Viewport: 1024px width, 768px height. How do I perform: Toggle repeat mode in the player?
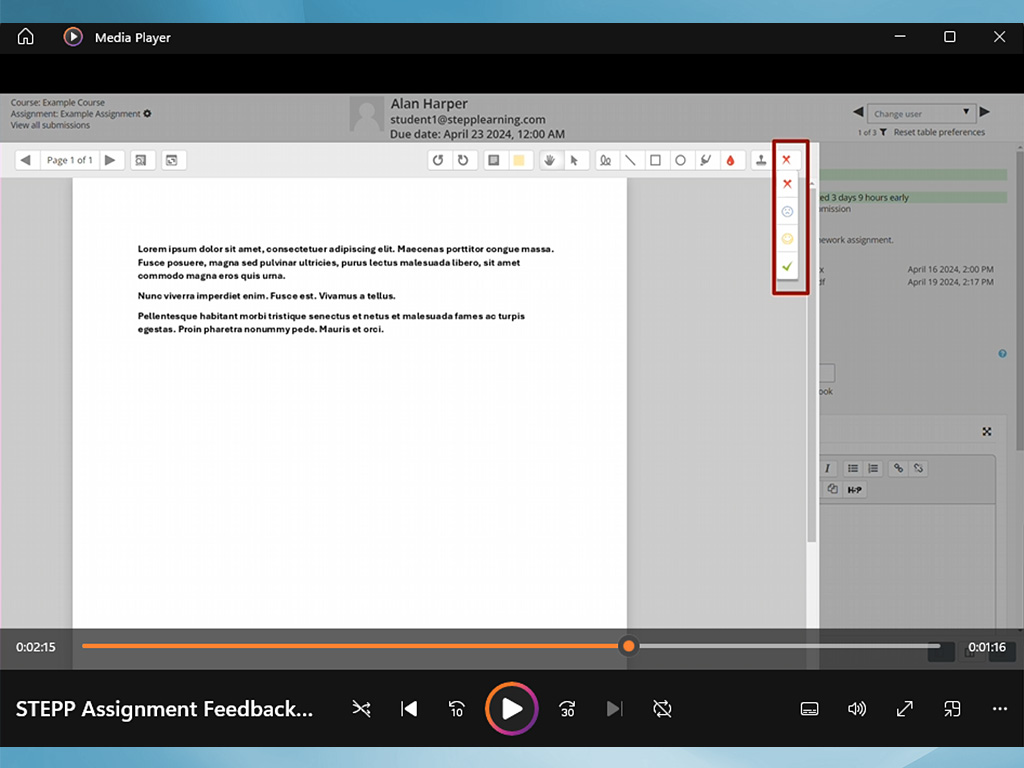tap(662, 709)
